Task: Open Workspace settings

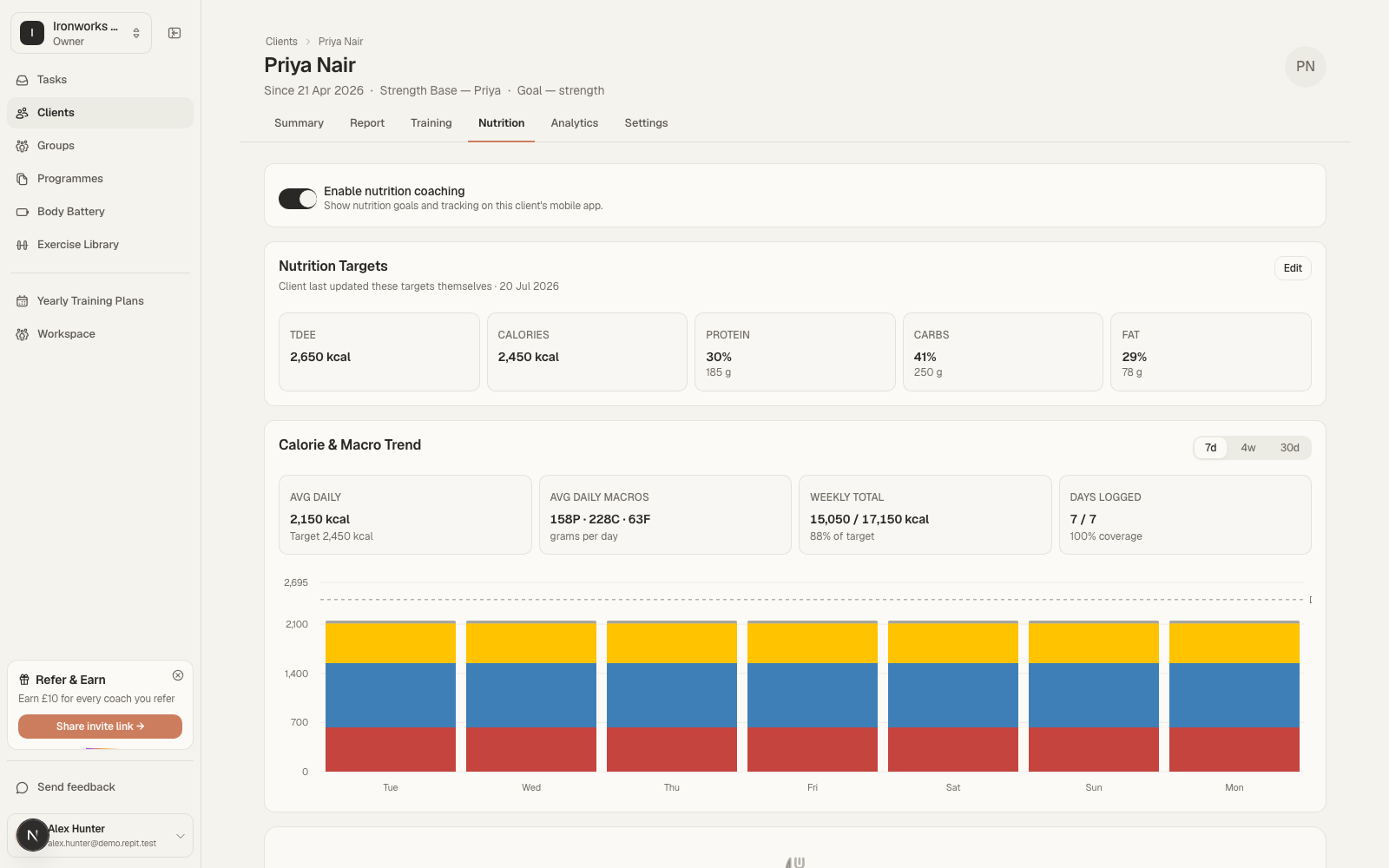Action: (100, 334)
